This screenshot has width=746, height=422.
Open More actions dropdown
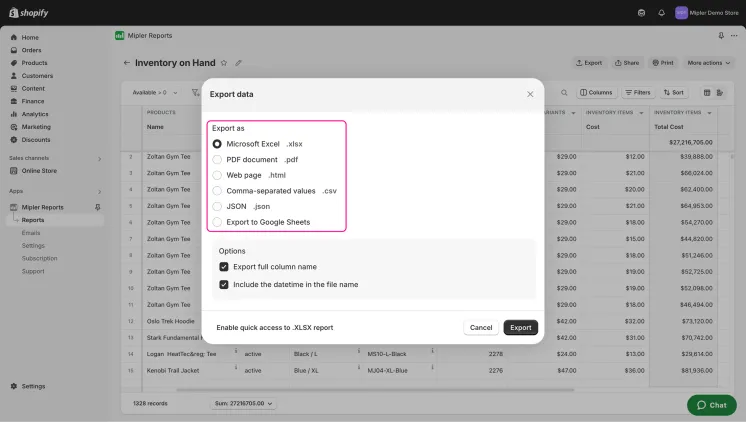coord(708,63)
